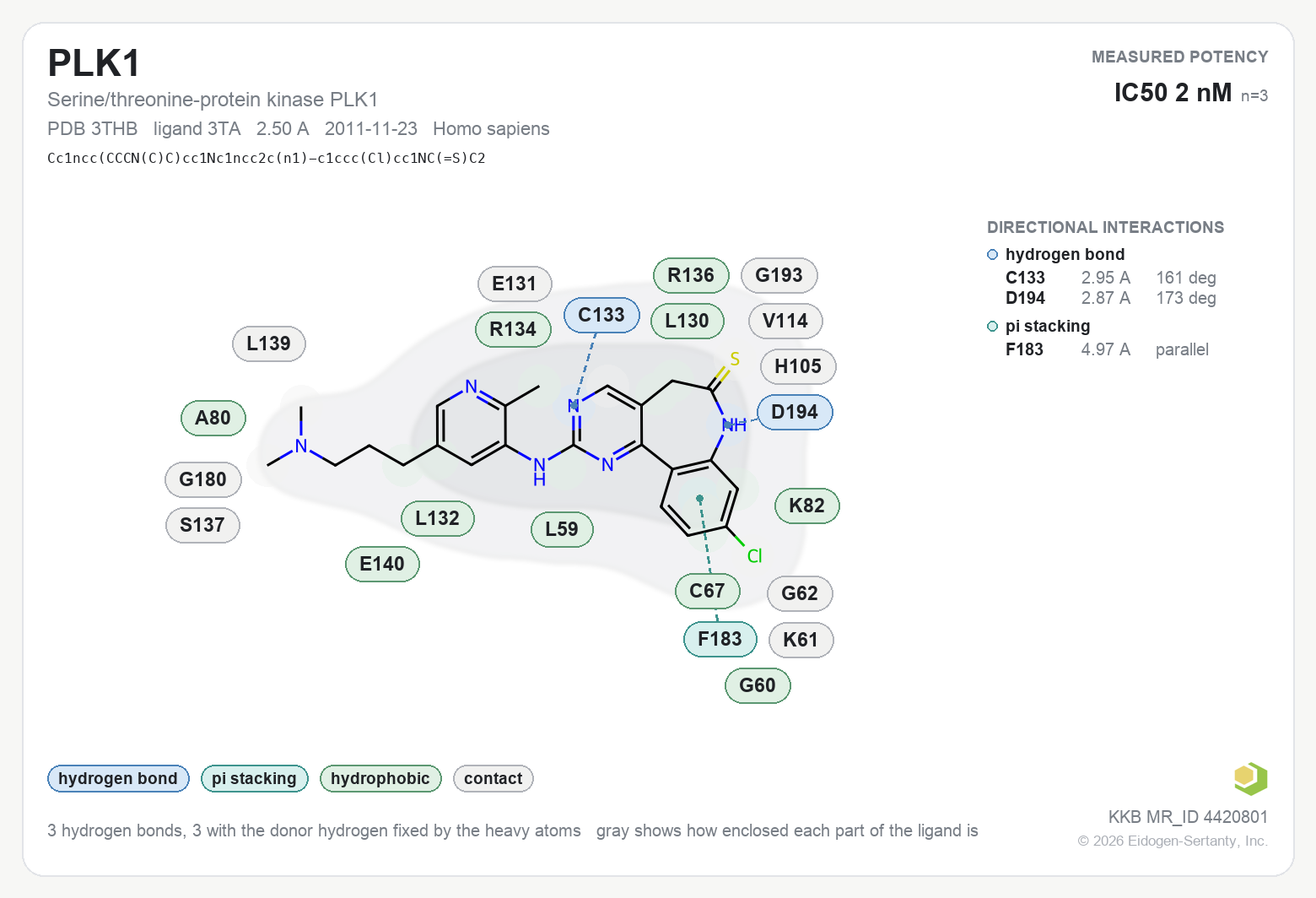This screenshot has width=1316, height=898.
Task: Select the L130 residue bubble
Action: [x=688, y=321]
